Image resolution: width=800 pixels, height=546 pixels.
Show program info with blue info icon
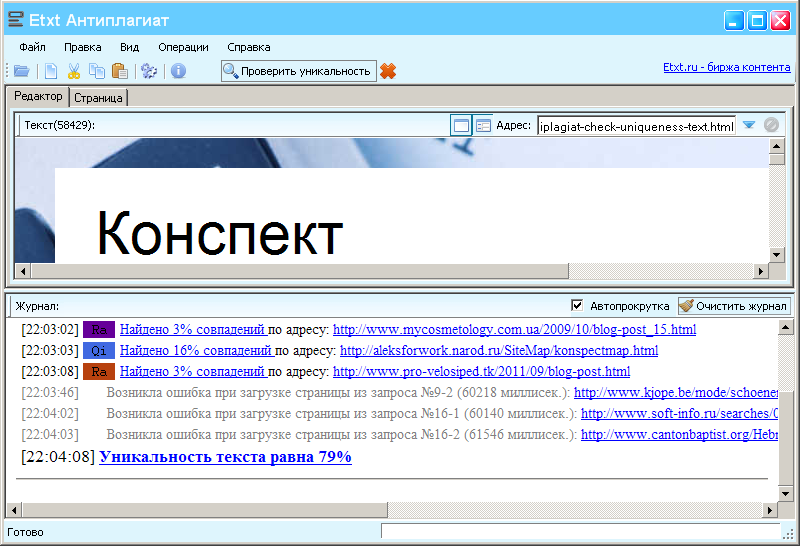pyautogui.click(x=179, y=71)
